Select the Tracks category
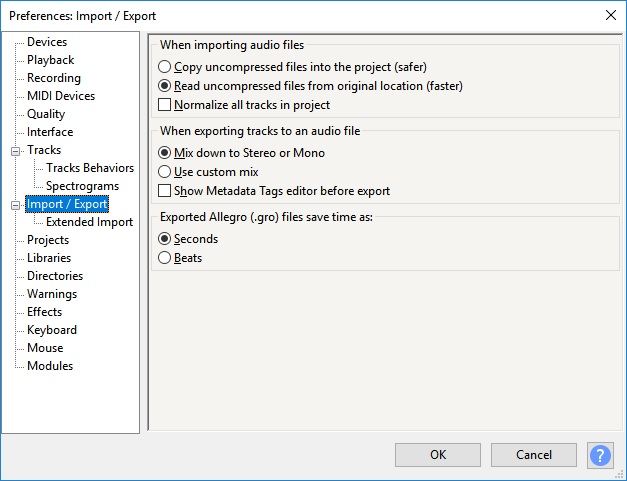 pos(44,150)
